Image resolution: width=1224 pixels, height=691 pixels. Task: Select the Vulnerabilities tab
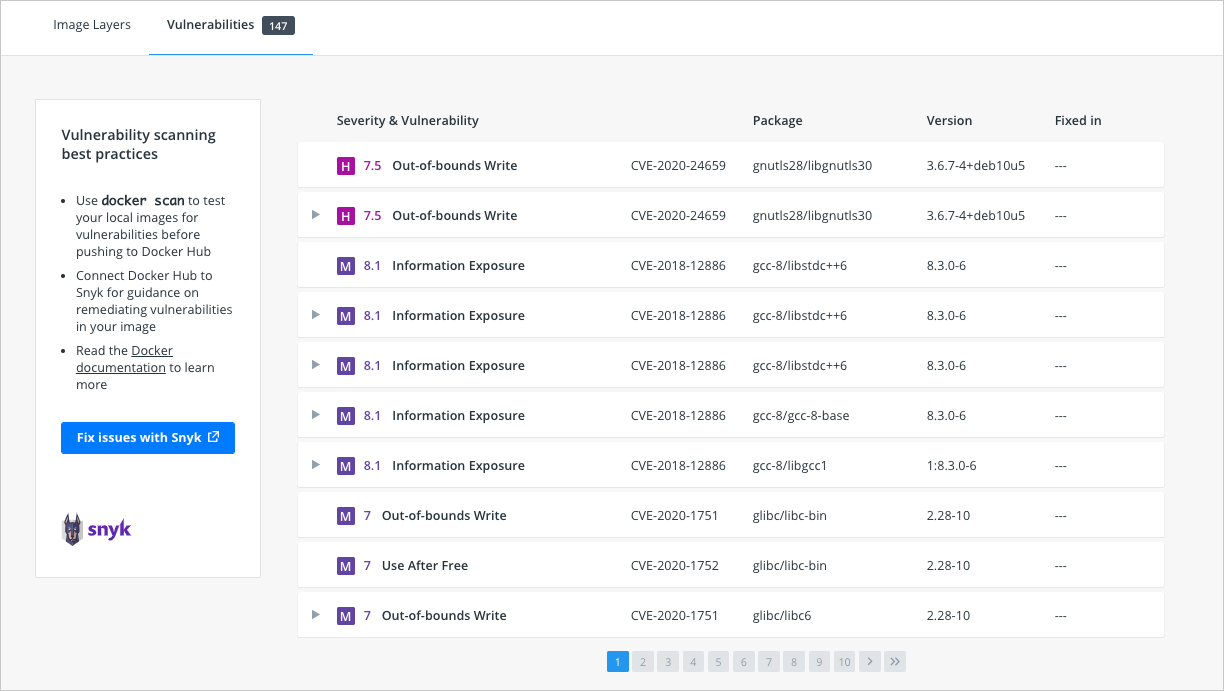pyautogui.click(x=210, y=25)
